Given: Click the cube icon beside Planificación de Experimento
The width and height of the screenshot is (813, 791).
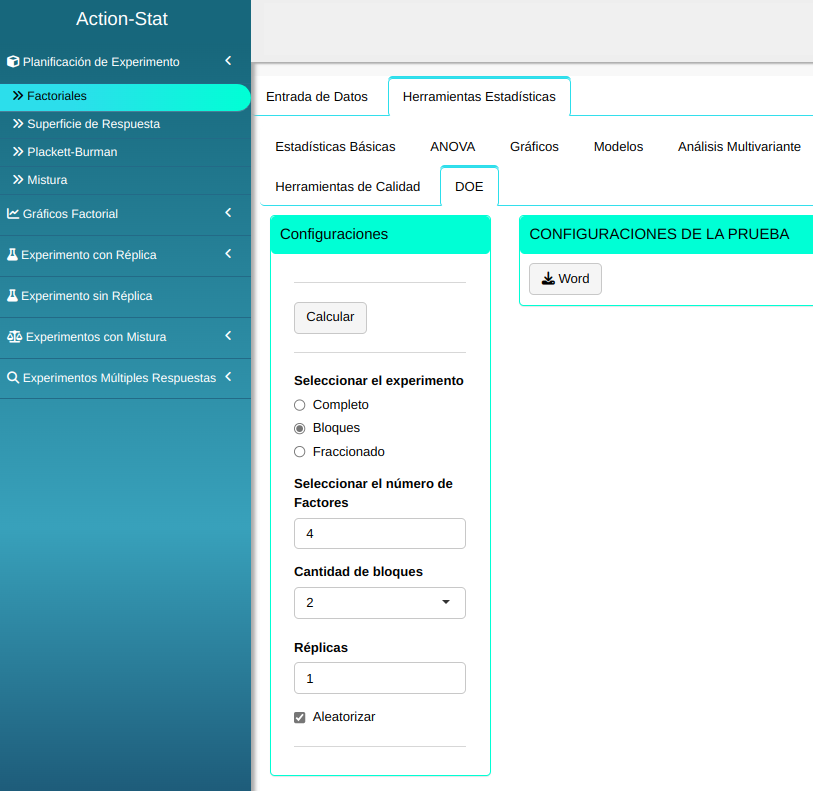Looking at the screenshot, I should coord(13,62).
